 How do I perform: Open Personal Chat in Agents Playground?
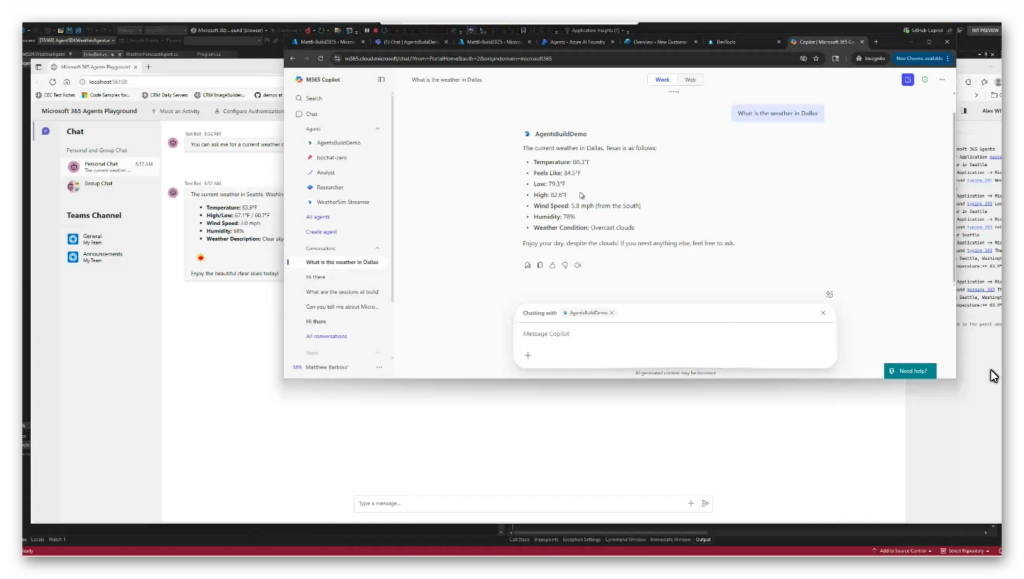(110, 167)
